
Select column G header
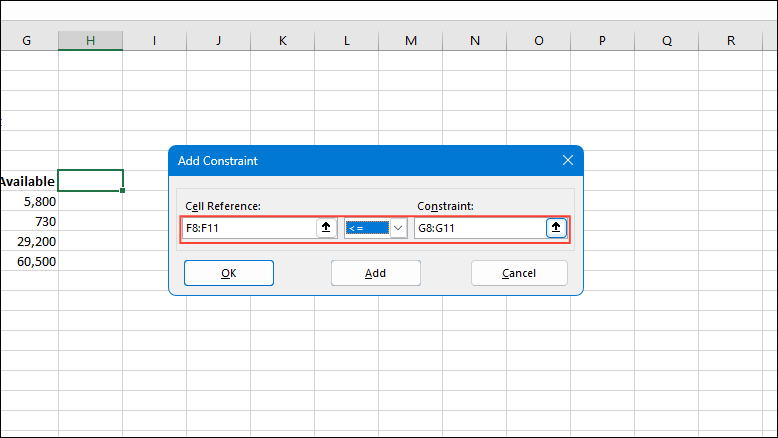(26, 40)
